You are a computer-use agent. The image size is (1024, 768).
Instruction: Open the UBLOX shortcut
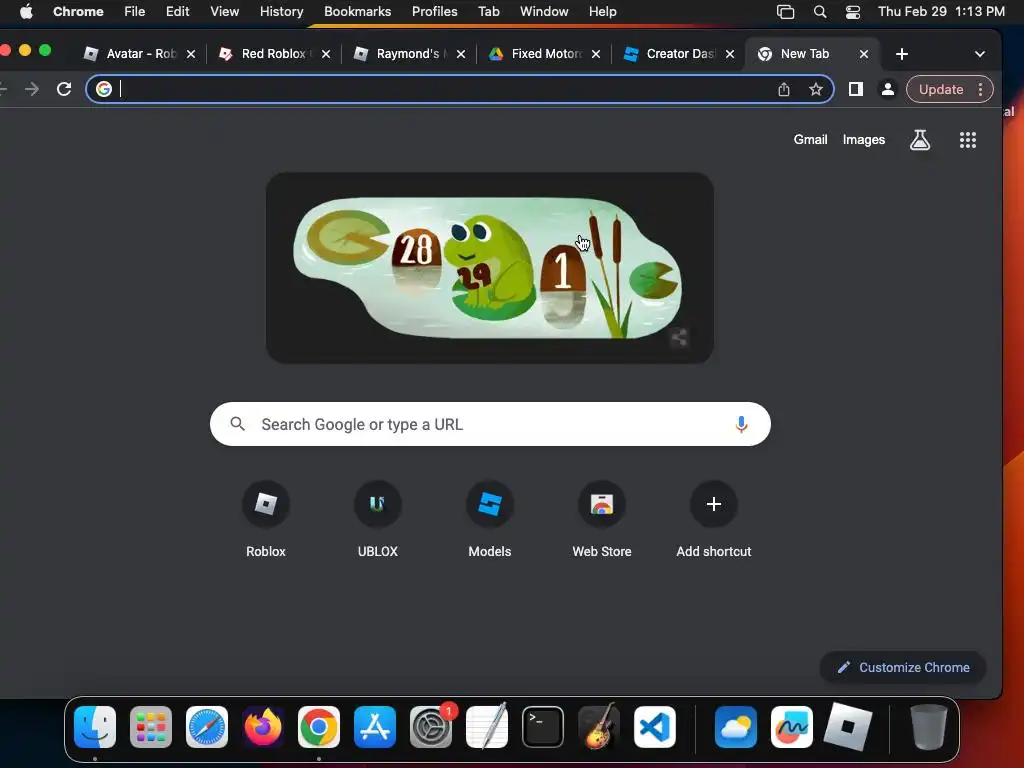(377, 520)
